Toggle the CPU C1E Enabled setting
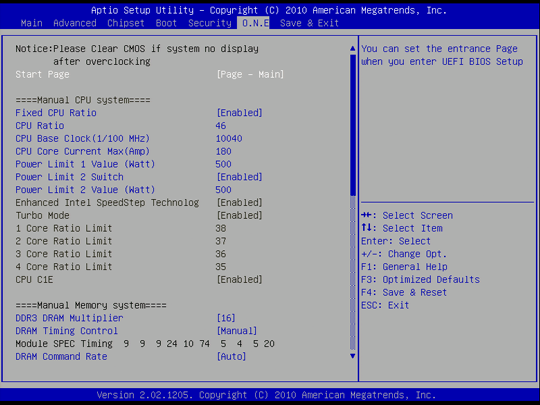540x405 pixels. coord(239,280)
